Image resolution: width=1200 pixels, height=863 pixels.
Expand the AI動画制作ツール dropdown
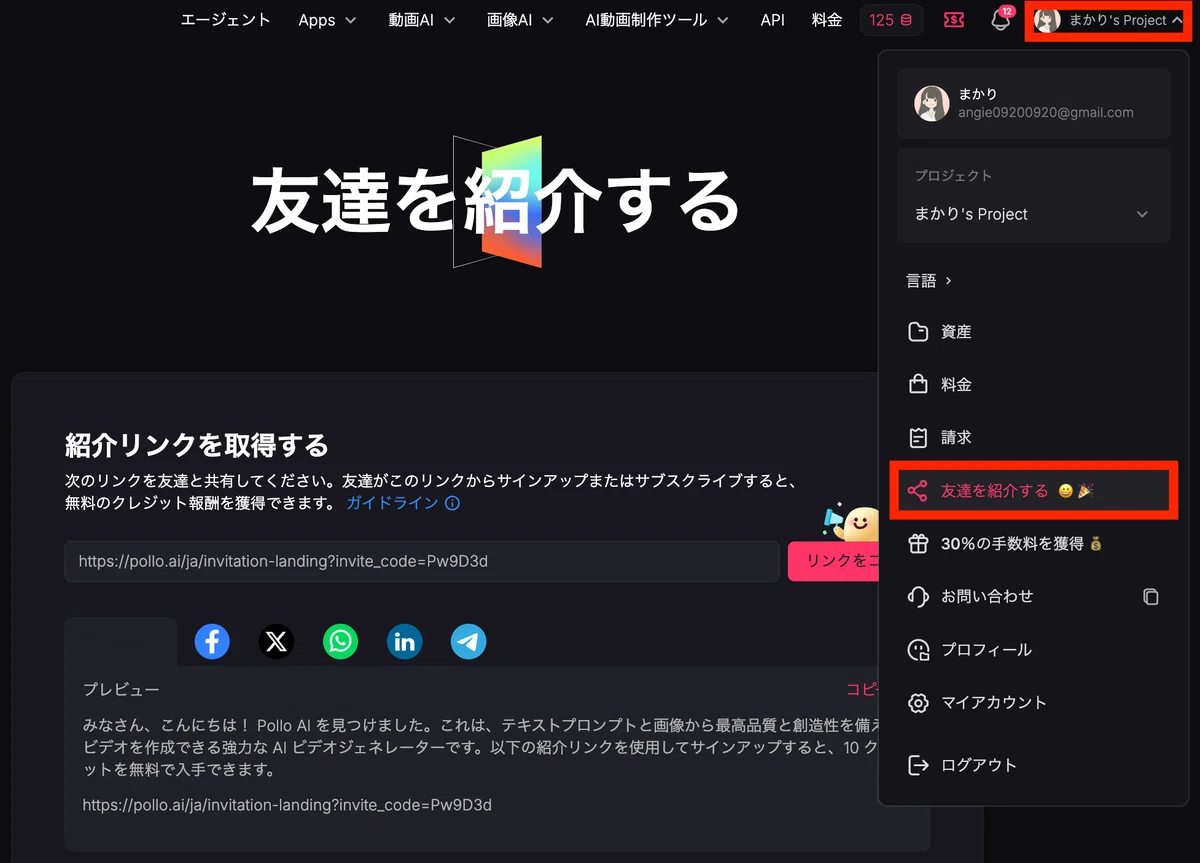click(x=657, y=20)
